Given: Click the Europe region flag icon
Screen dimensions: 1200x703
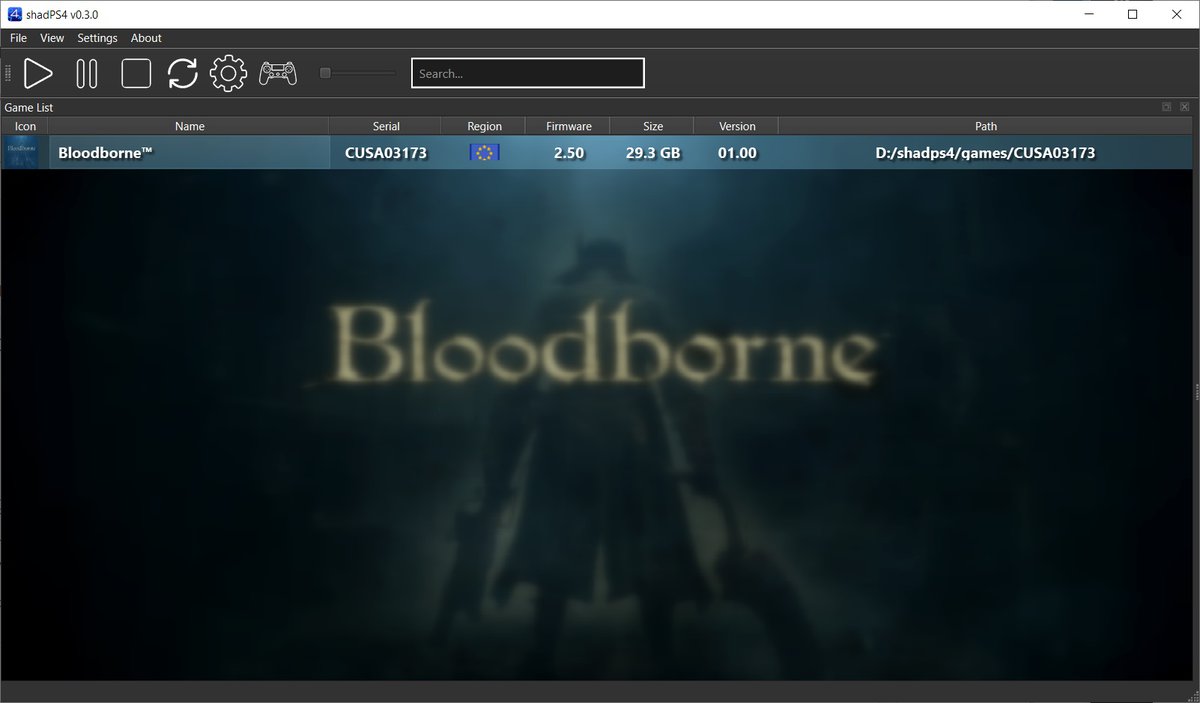Looking at the screenshot, I should (x=484, y=153).
